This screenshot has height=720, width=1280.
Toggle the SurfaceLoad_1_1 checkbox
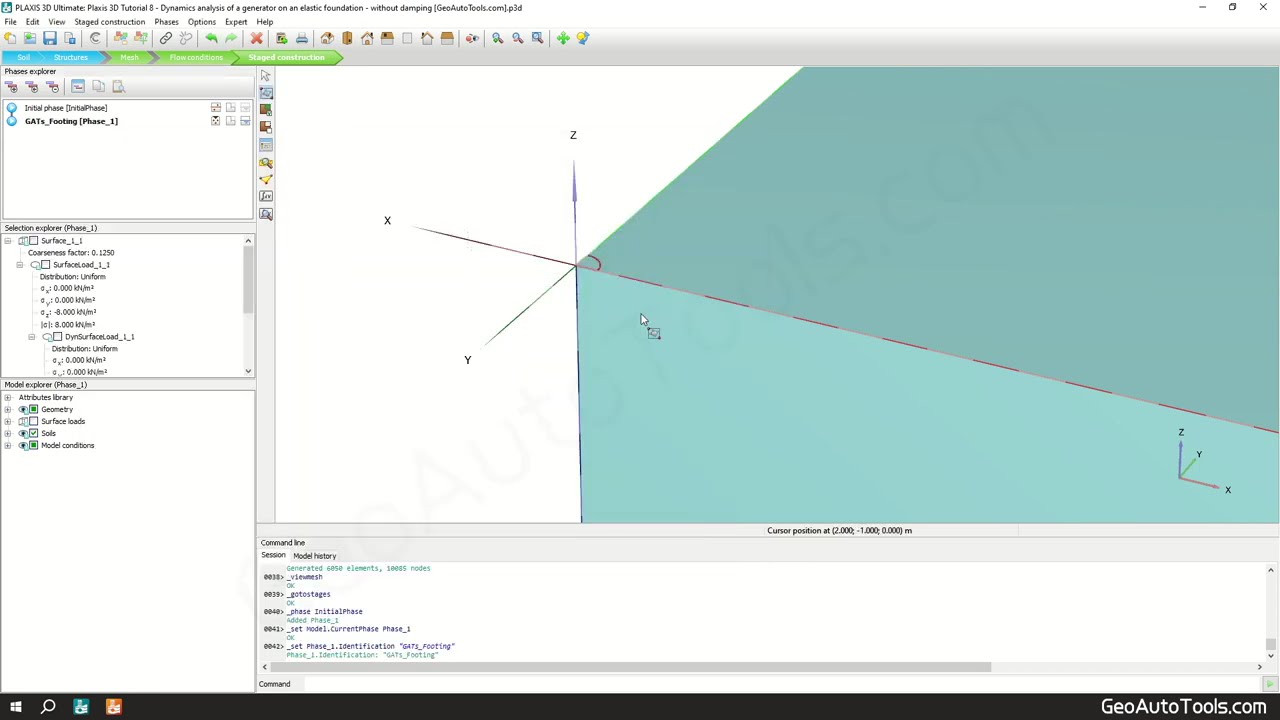pos(45,265)
